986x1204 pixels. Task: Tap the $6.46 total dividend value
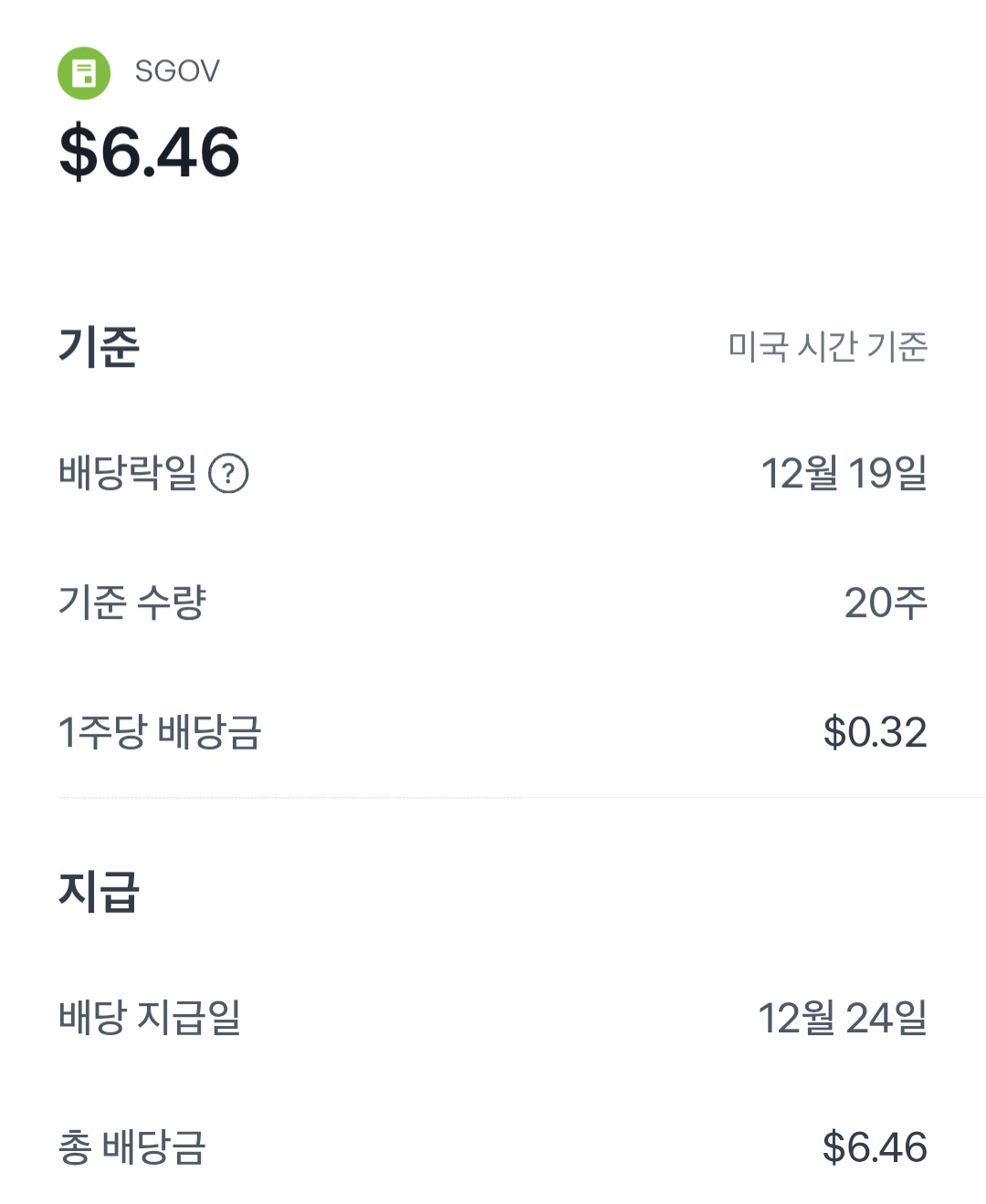(875, 1147)
